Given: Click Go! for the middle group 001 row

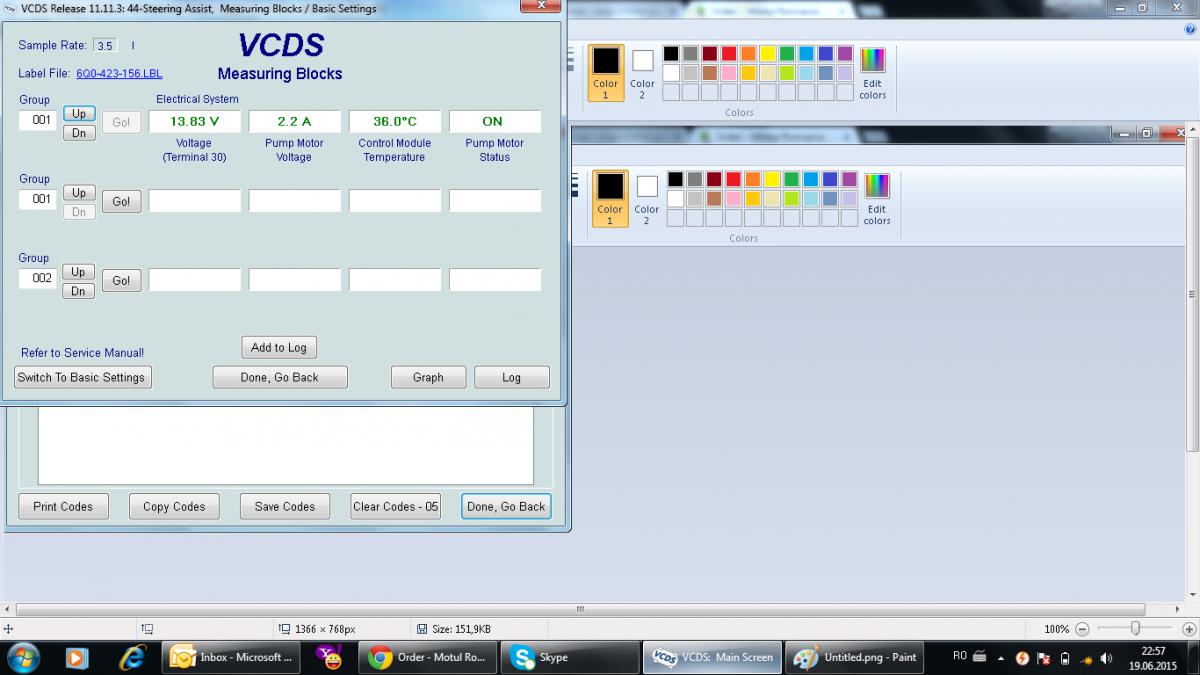Looking at the screenshot, I should click(x=121, y=201).
